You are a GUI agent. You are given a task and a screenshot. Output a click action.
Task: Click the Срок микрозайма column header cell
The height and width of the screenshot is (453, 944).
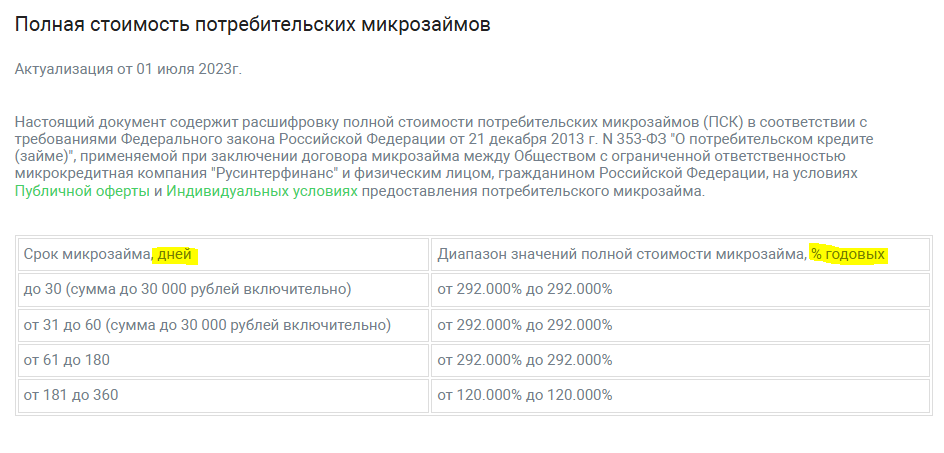[223, 254]
